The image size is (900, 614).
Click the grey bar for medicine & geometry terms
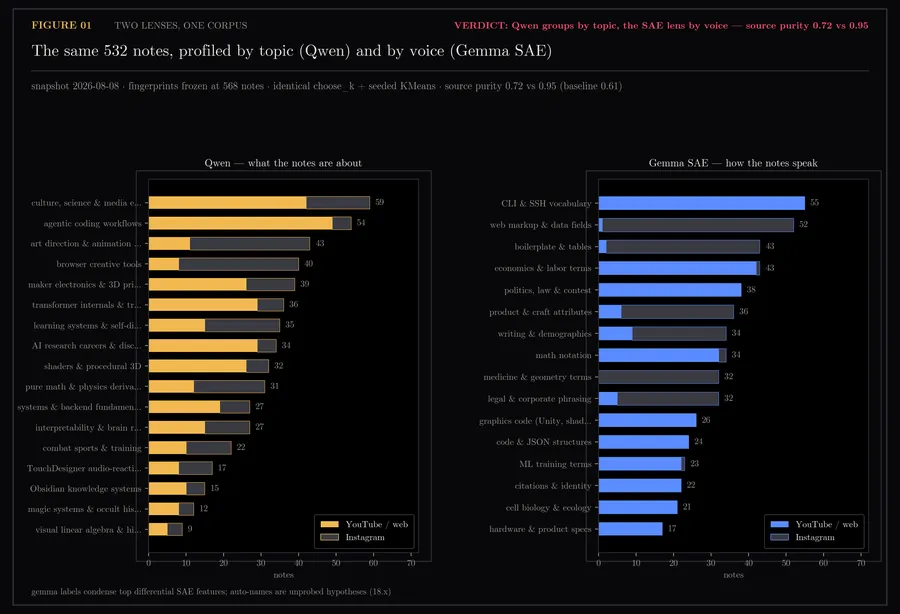coord(658,377)
